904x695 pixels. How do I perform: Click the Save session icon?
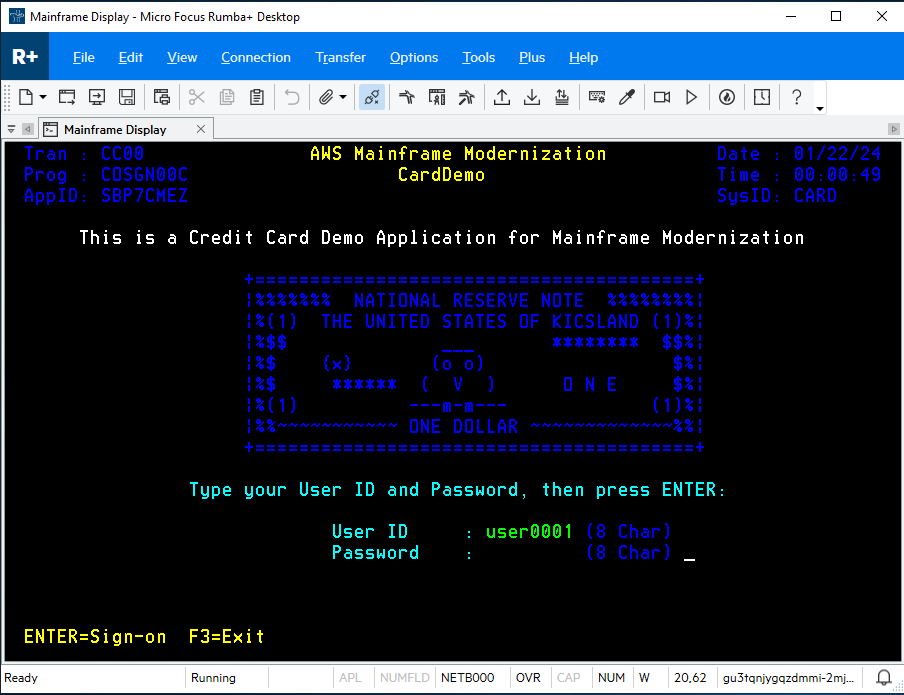[127, 97]
